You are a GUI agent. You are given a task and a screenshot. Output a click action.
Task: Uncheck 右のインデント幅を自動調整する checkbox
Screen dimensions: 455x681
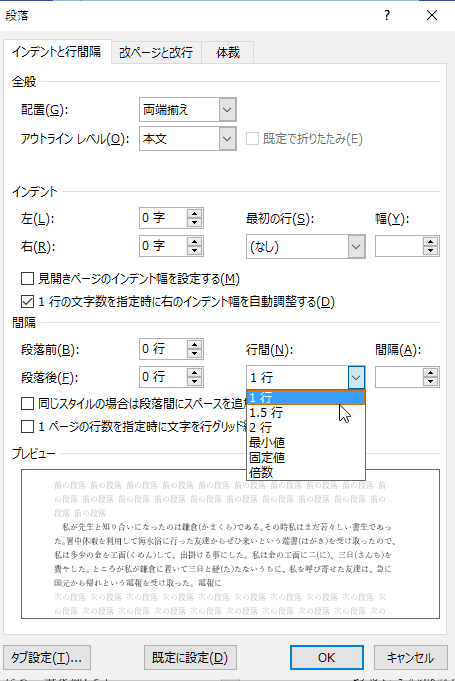(27, 301)
